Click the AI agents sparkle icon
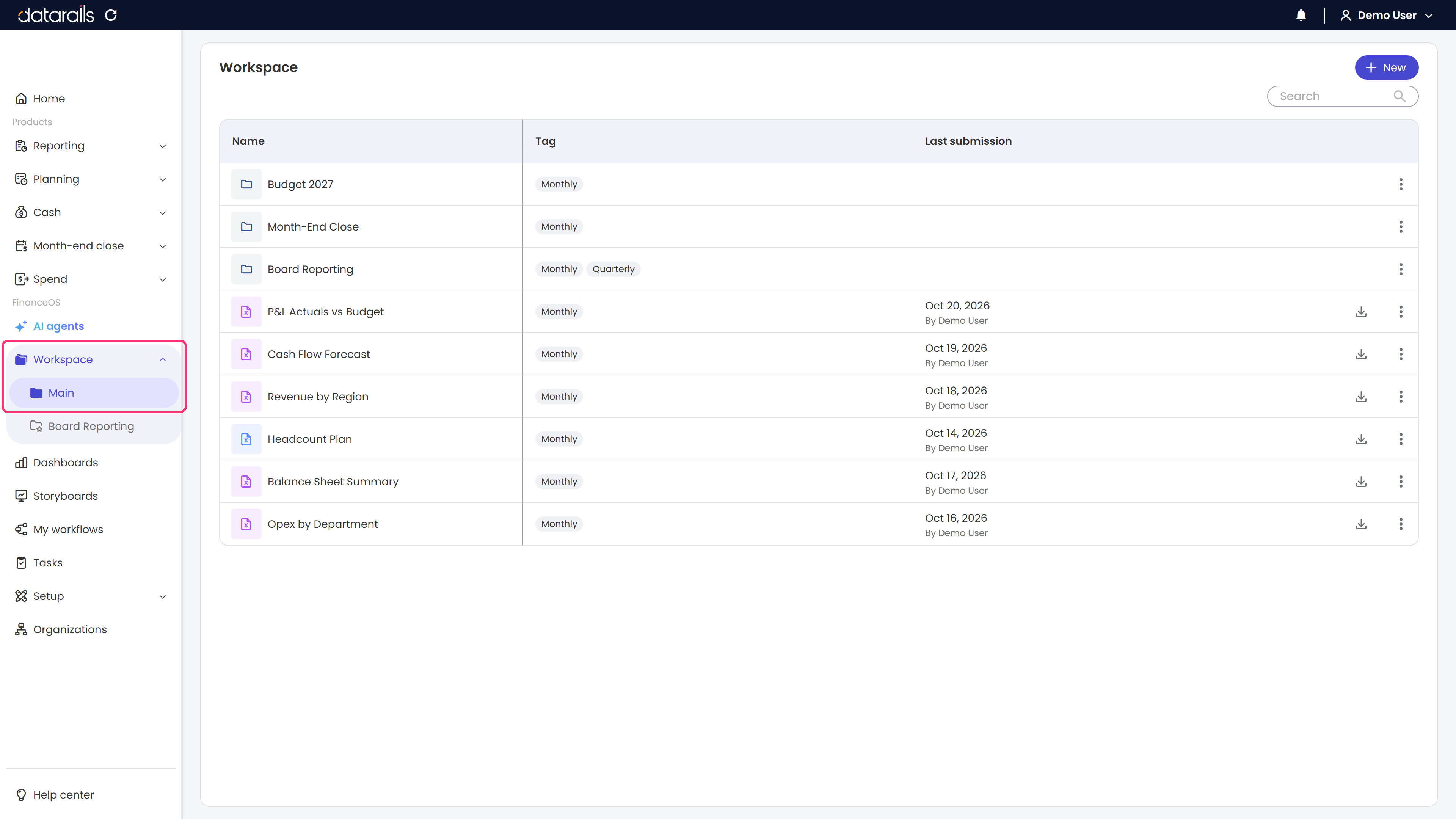The image size is (1456, 819). pyautogui.click(x=21, y=326)
